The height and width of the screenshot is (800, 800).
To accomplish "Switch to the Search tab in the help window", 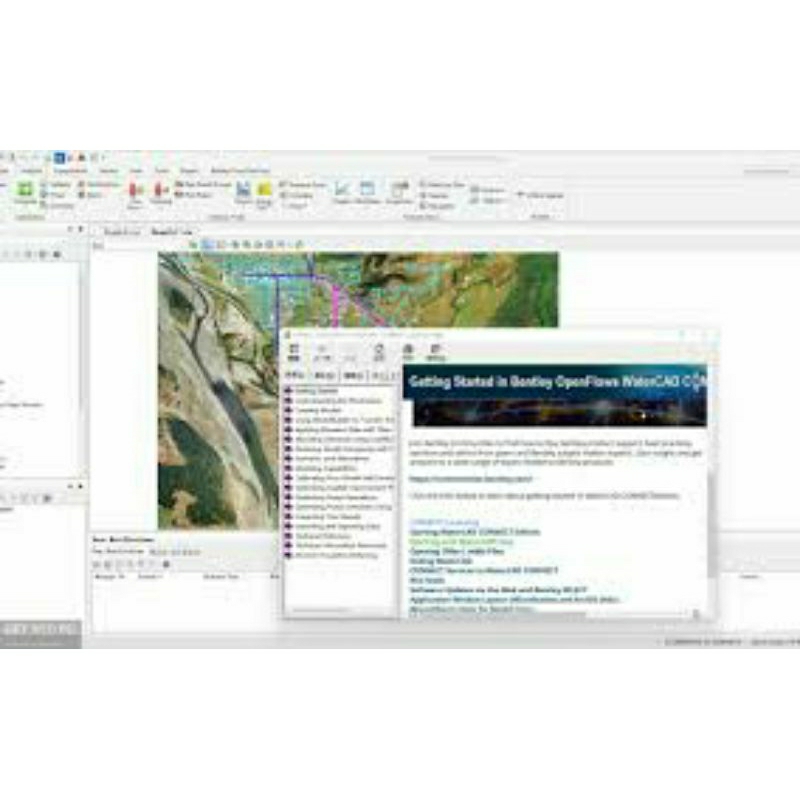I will 354,376.
